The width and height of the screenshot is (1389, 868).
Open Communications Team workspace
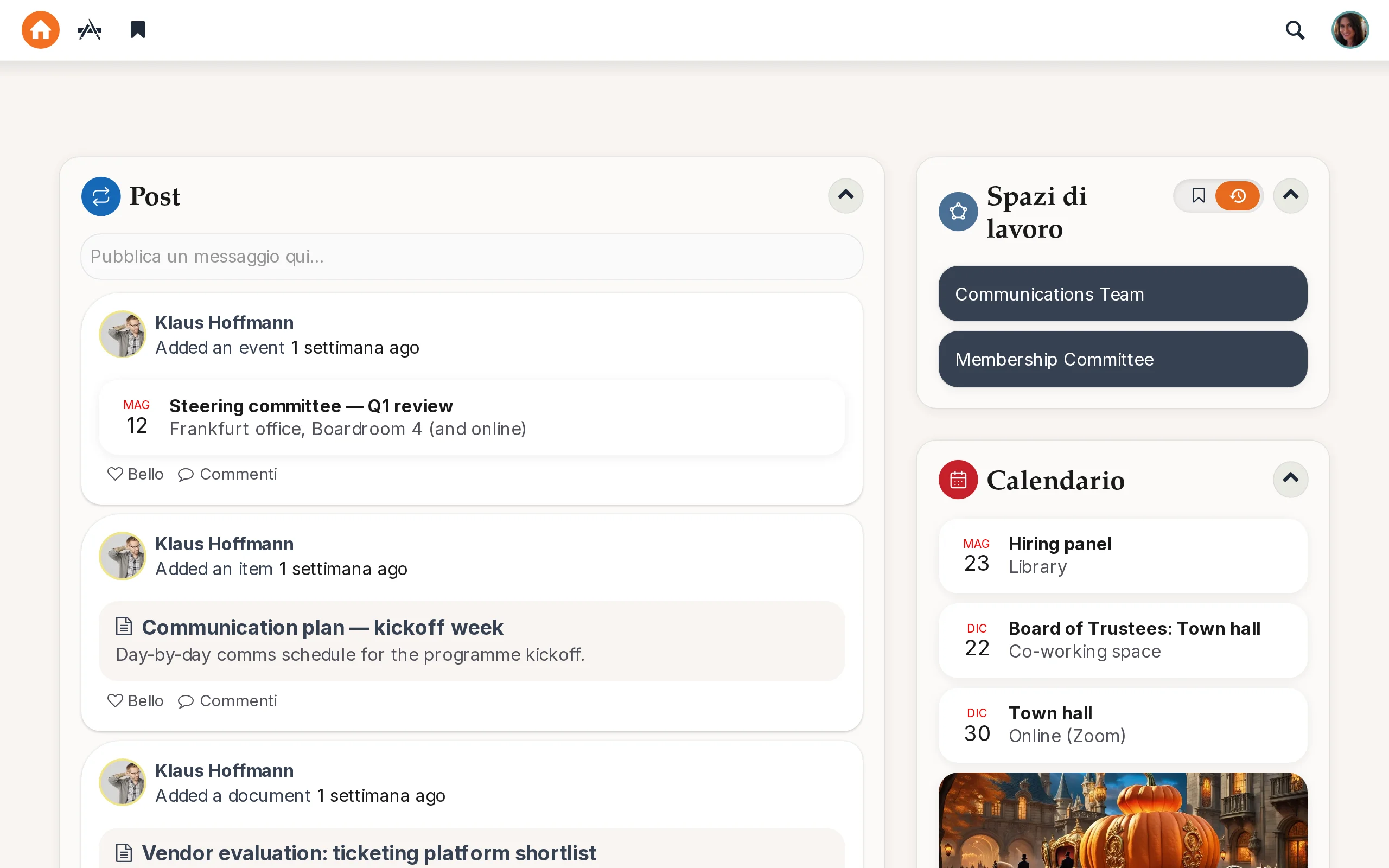click(1123, 294)
